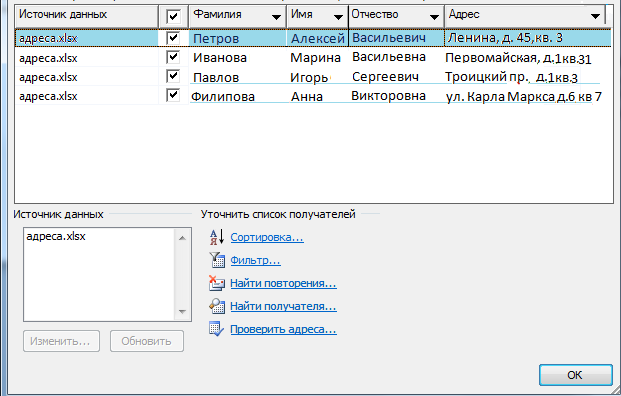Image resolution: width=621 pixels, height=396 pixels.
Task: Select the Филипова surname cell
Action: click(x=223, y=96)
